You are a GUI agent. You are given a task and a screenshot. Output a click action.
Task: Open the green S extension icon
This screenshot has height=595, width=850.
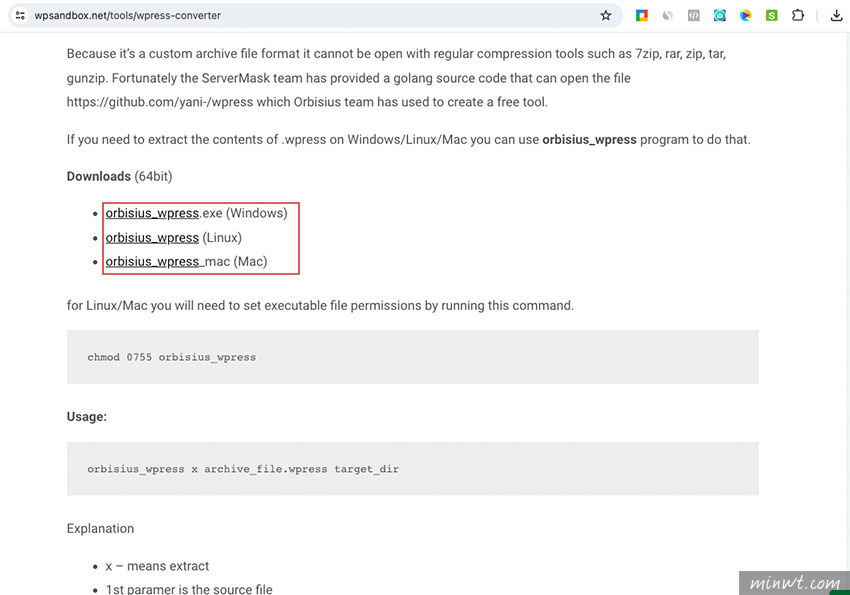coord(771,15)
